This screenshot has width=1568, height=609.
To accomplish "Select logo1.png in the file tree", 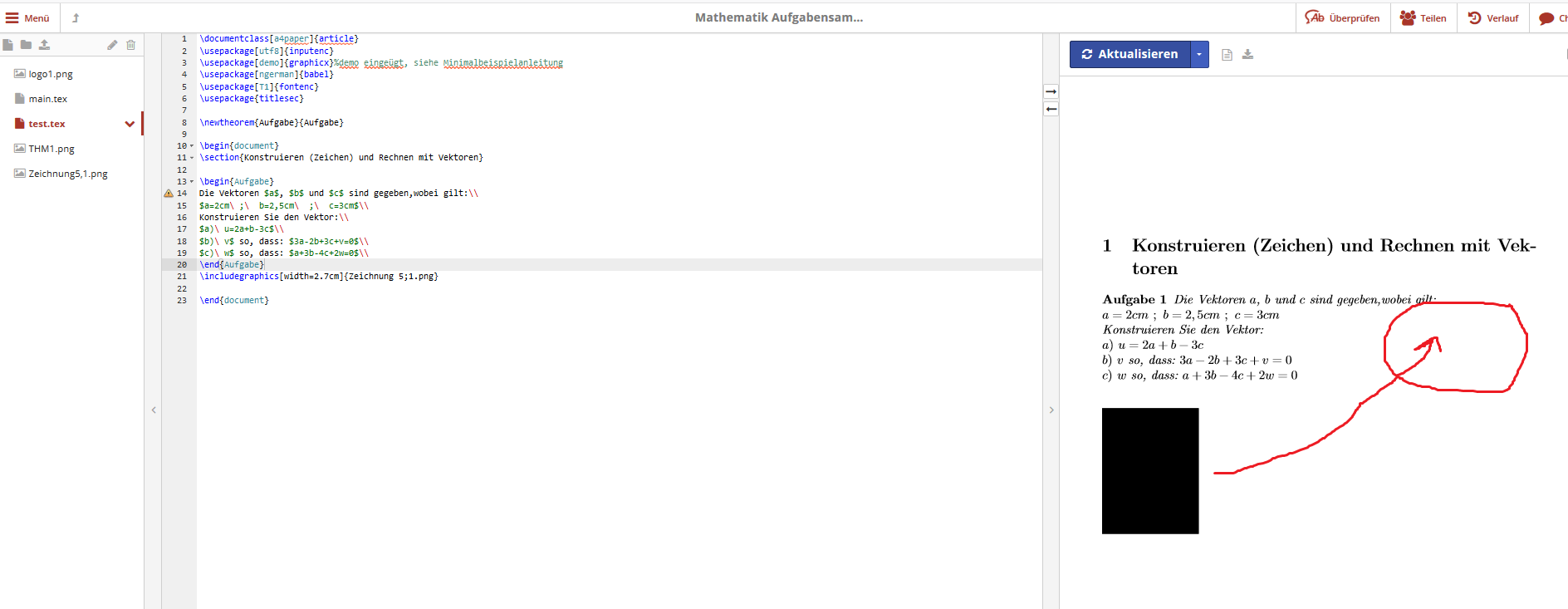I will 51,74.
